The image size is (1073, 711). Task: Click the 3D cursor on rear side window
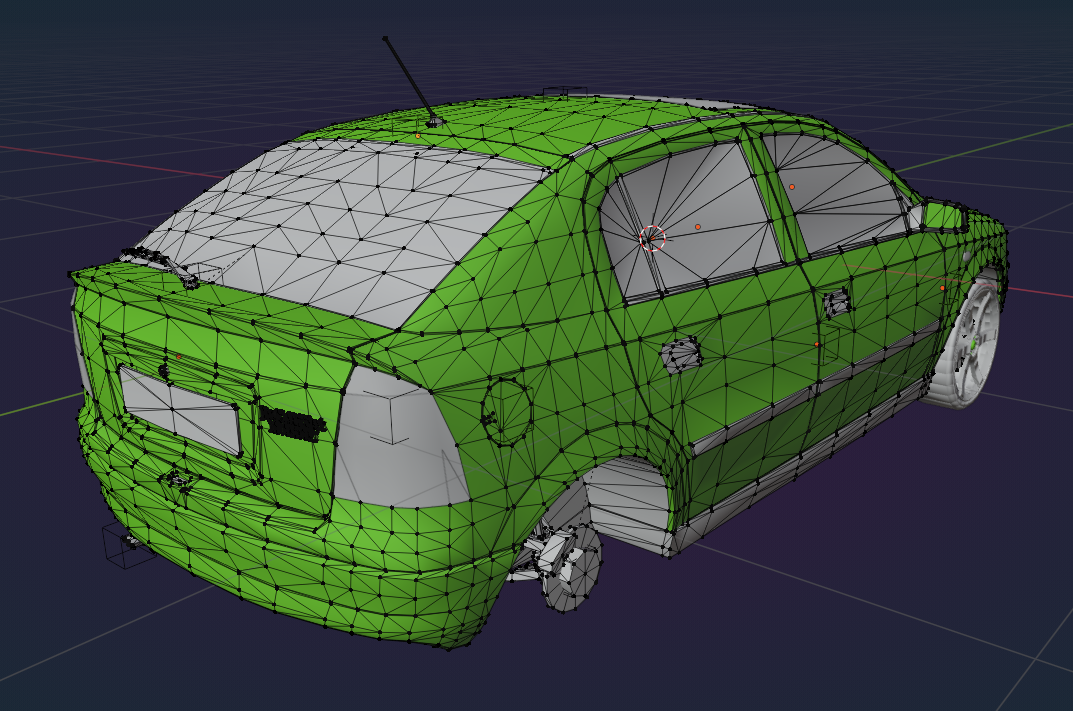[652, 238]
